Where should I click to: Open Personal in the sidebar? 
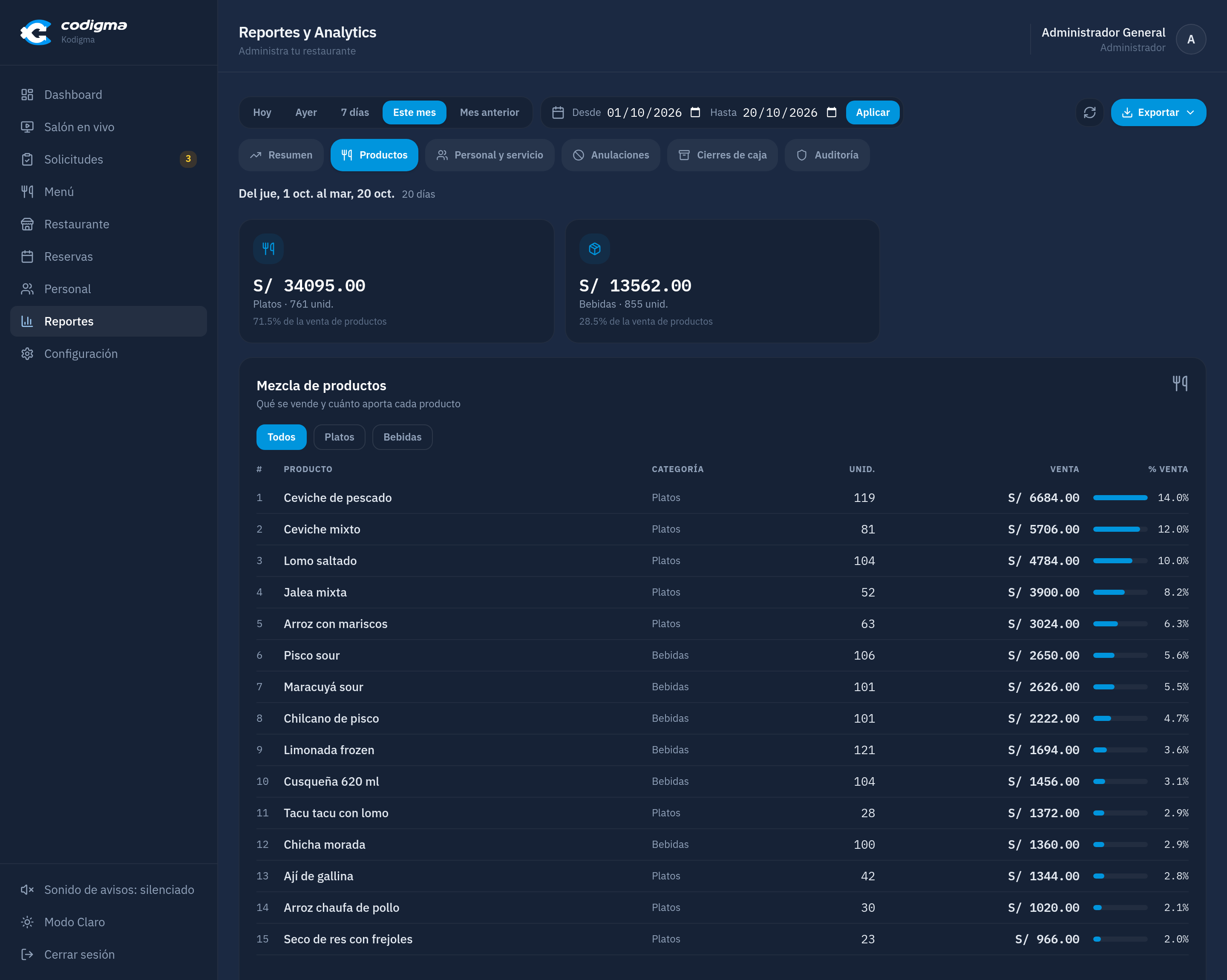coord(108,289)
